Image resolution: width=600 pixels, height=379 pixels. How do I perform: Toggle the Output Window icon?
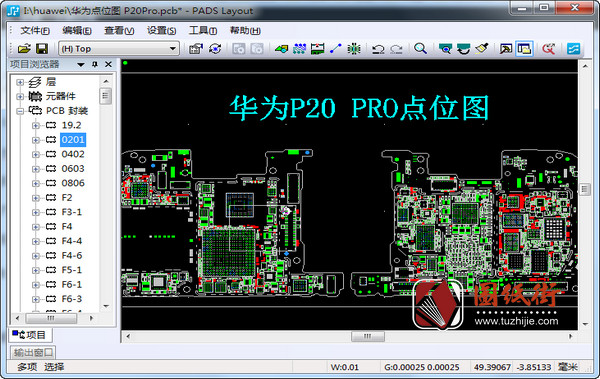[x=506, y=49]
